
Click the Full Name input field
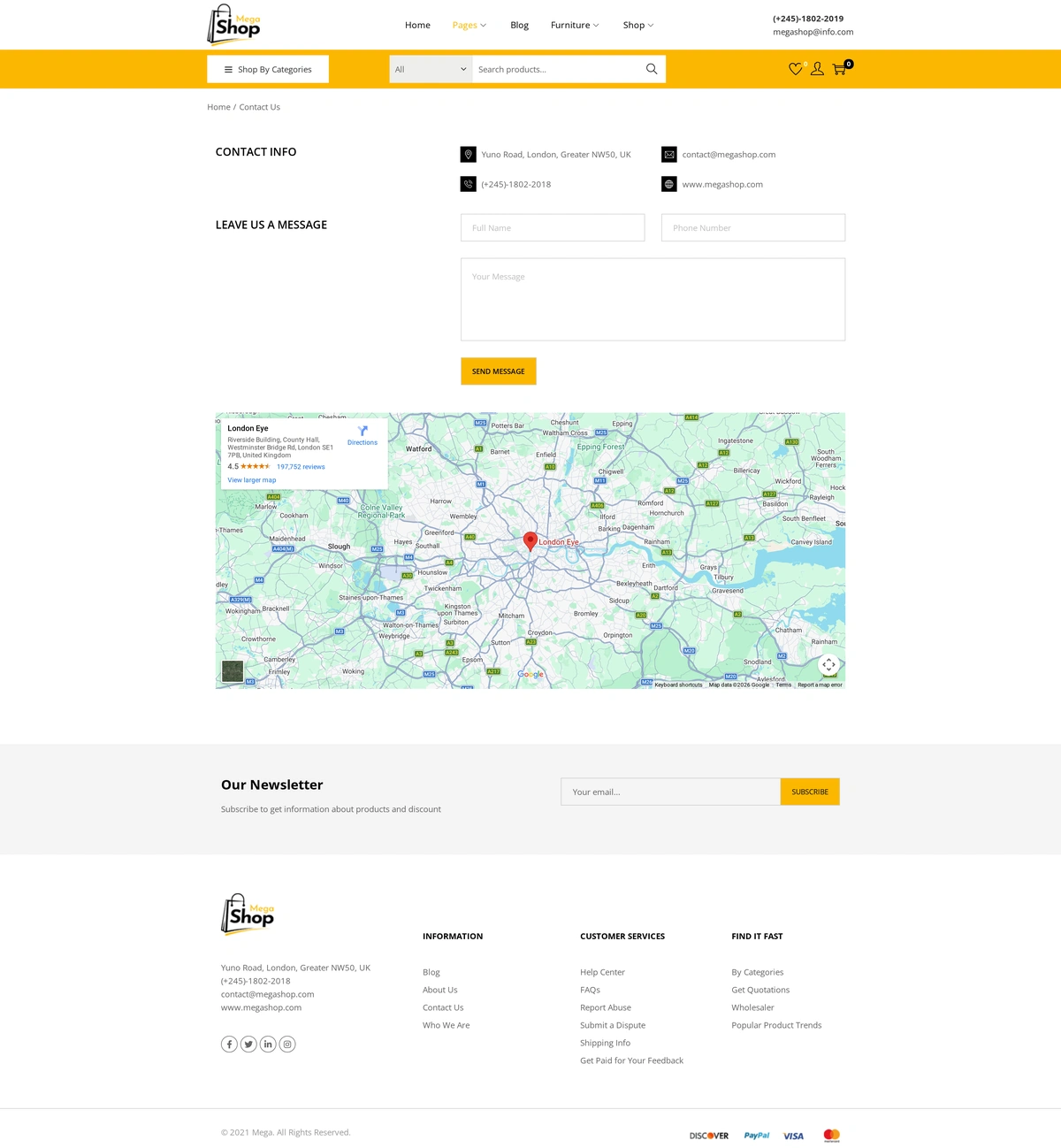(552, 227)
